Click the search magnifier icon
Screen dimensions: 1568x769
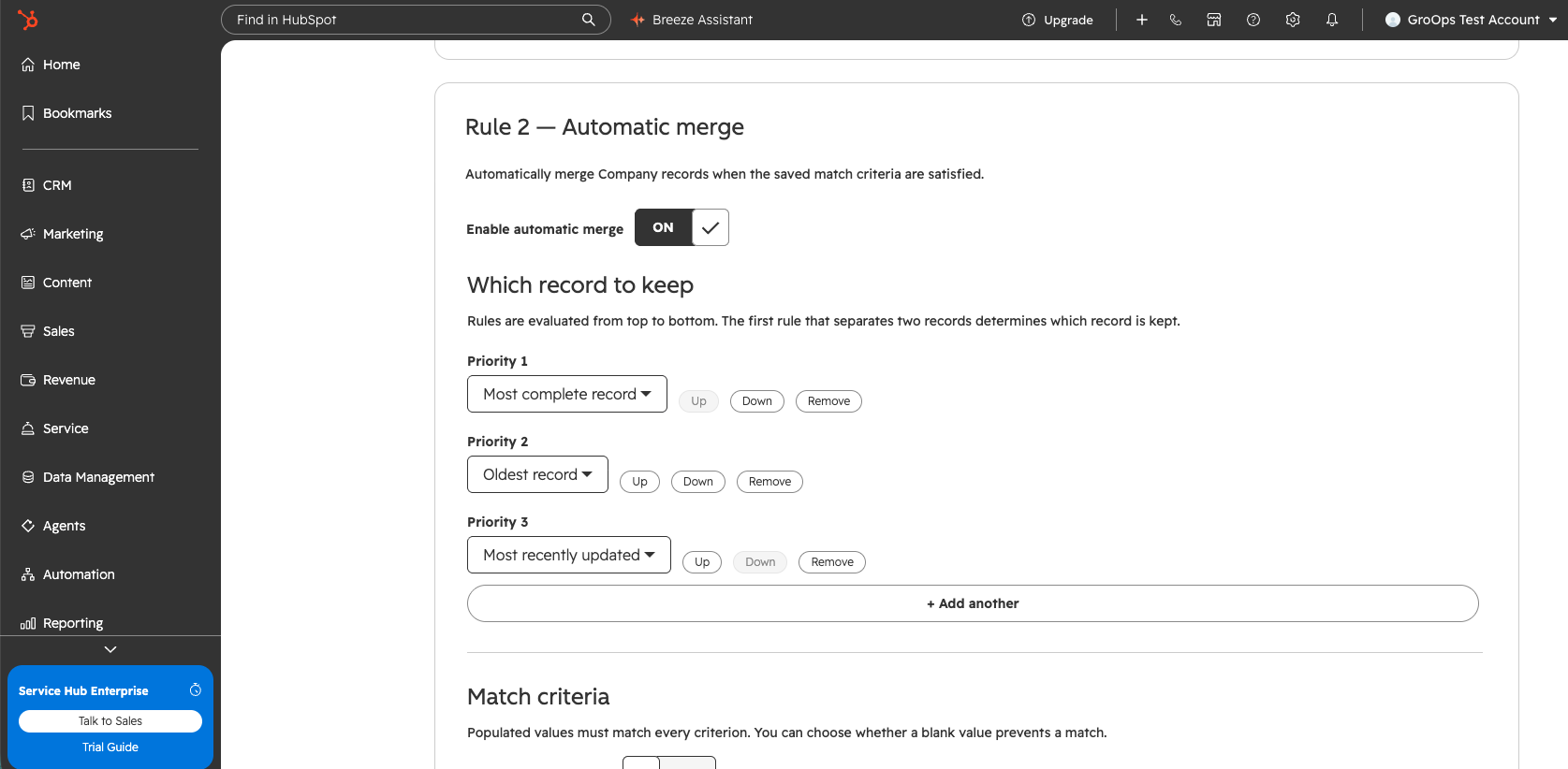(x=589, y=20)
